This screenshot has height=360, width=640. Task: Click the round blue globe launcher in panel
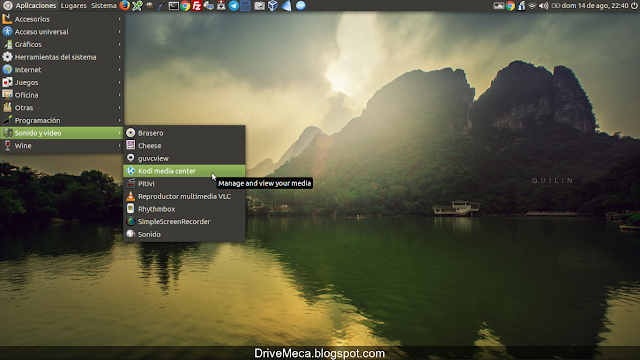(x=301, y=6)
